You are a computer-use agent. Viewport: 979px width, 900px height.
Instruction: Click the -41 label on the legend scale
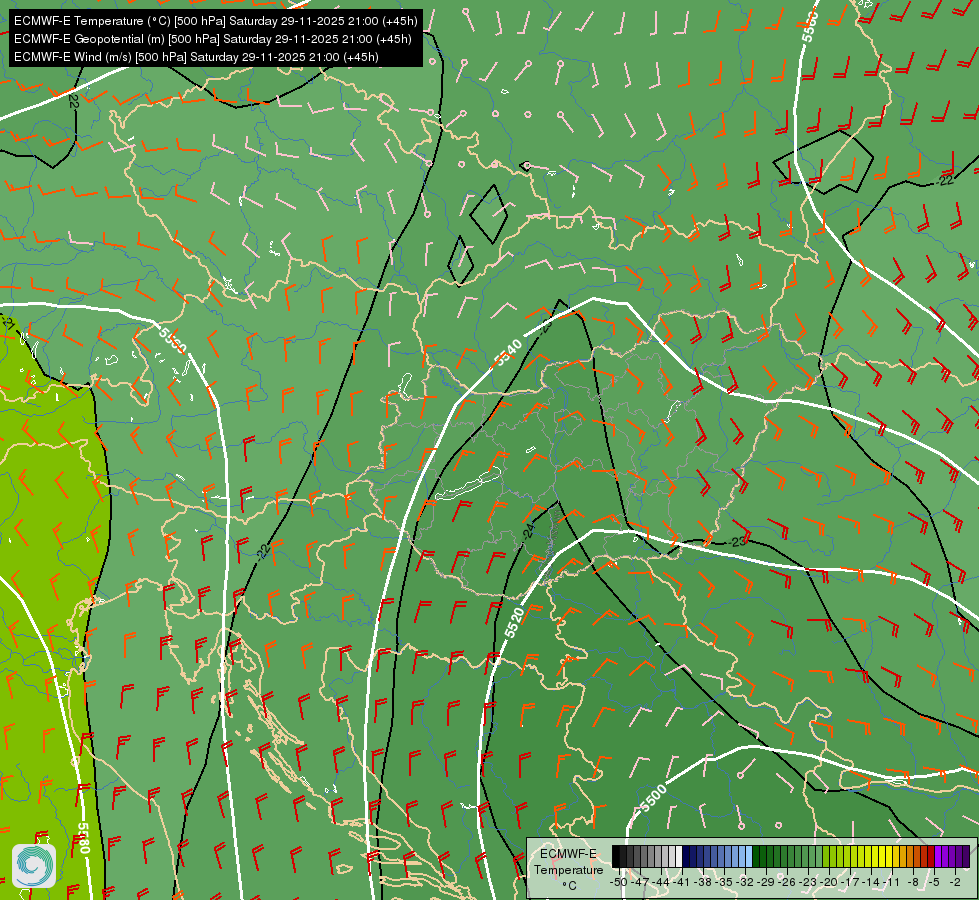[x=681, y=882]
